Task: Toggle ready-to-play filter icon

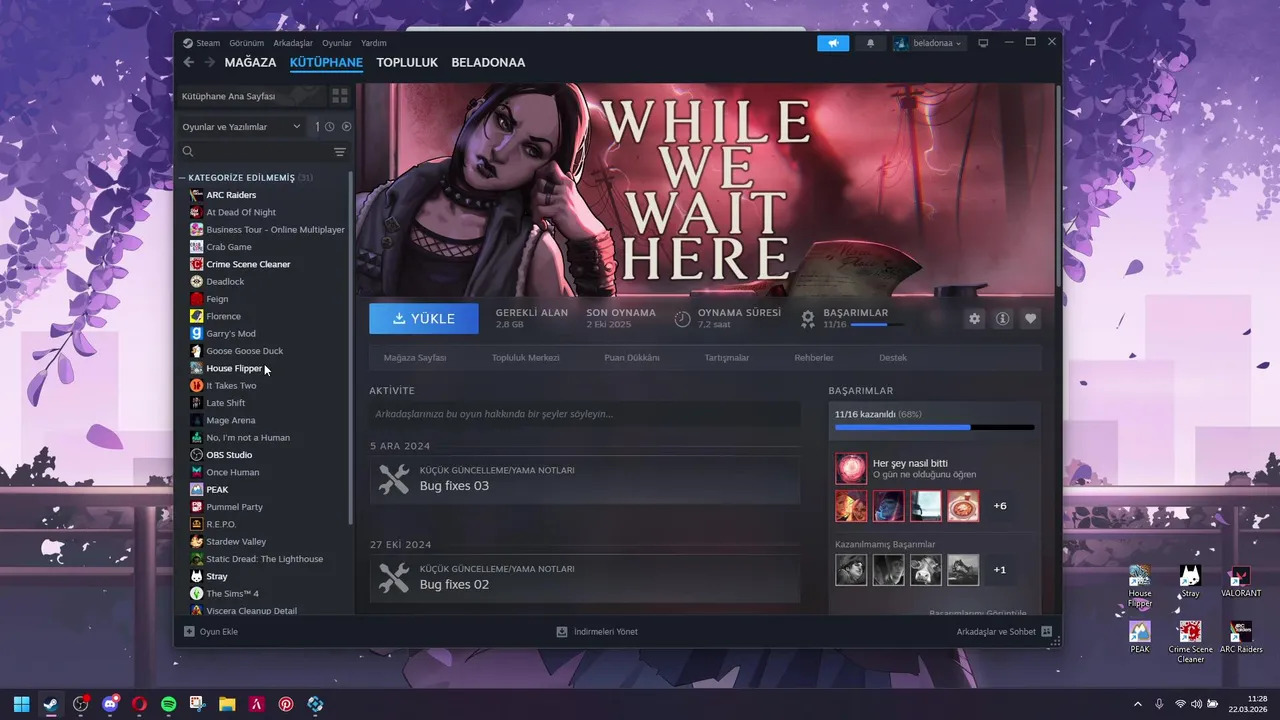Action: (x=346, y=127)
